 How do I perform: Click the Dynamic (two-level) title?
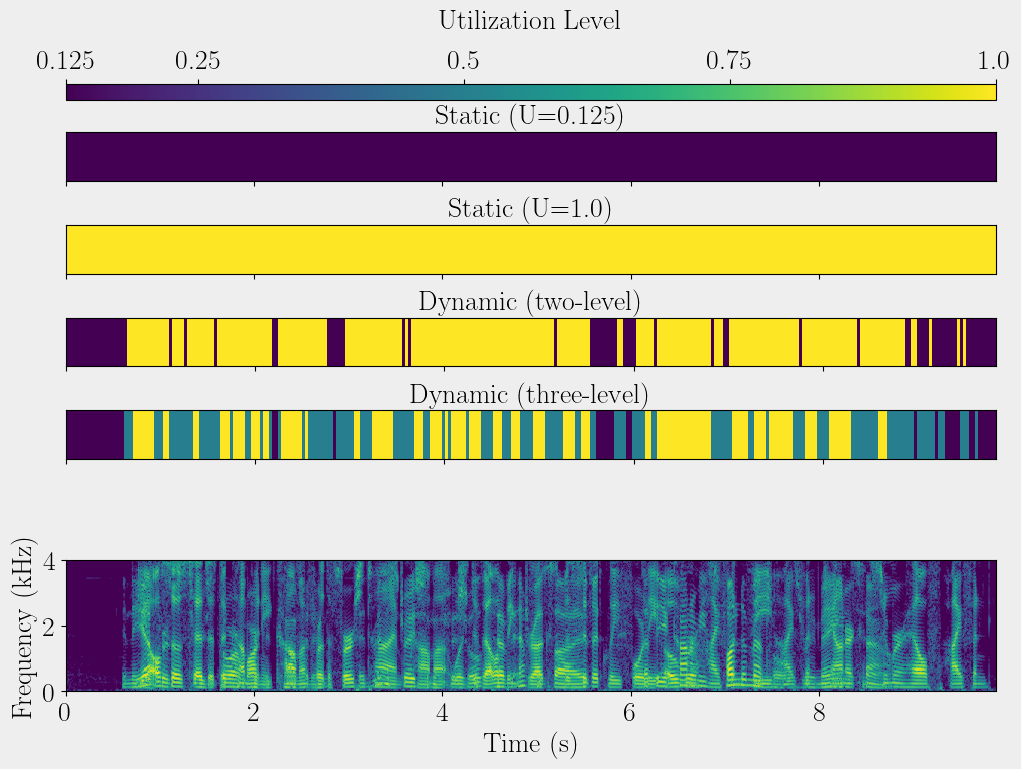[x=529, y=302]
